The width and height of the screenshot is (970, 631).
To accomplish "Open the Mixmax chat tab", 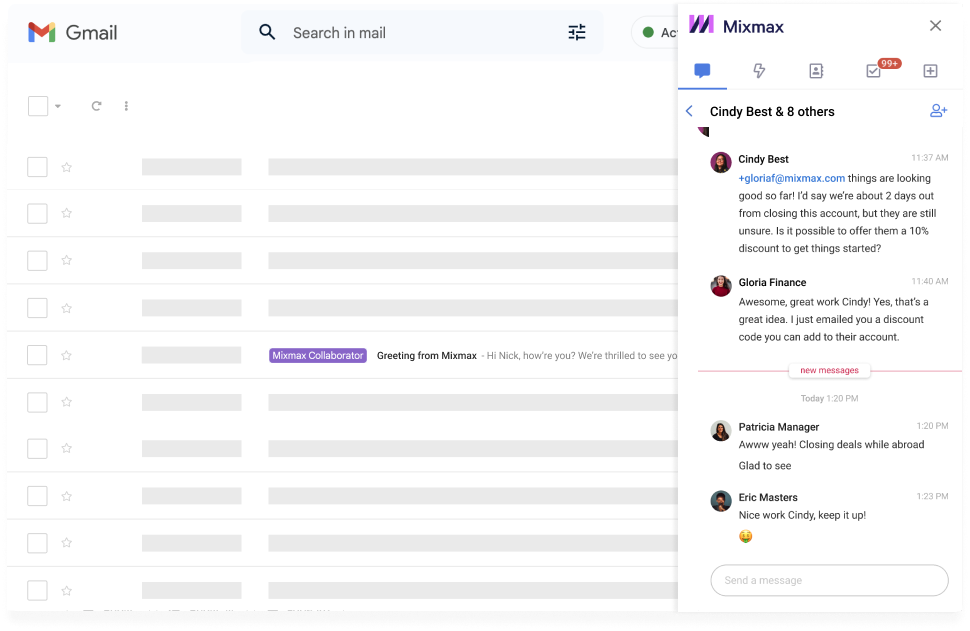I will (702, 71).
